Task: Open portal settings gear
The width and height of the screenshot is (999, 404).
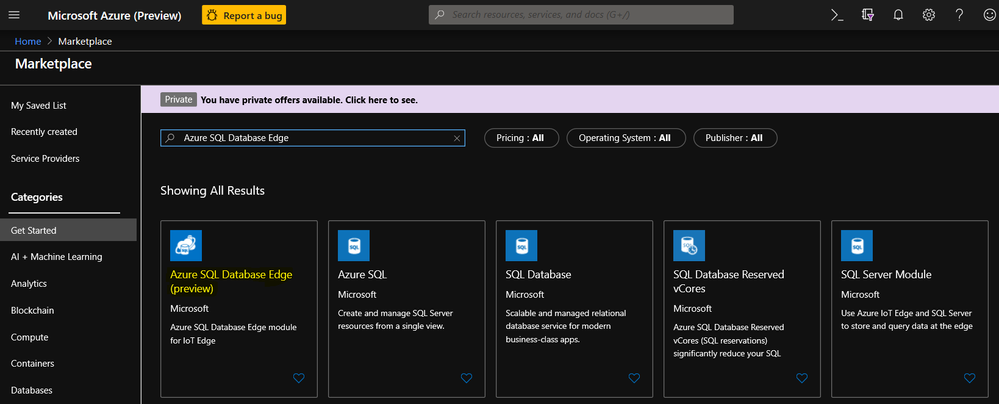Action: click(929, 15)
